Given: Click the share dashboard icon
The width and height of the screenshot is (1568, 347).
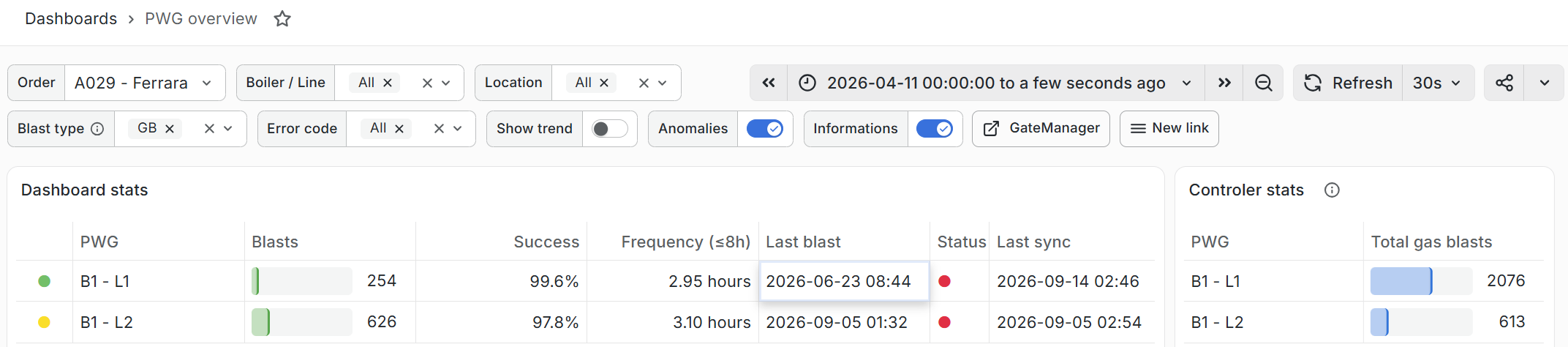Looking at the screenshot, I should click(x=1504, y=83).
